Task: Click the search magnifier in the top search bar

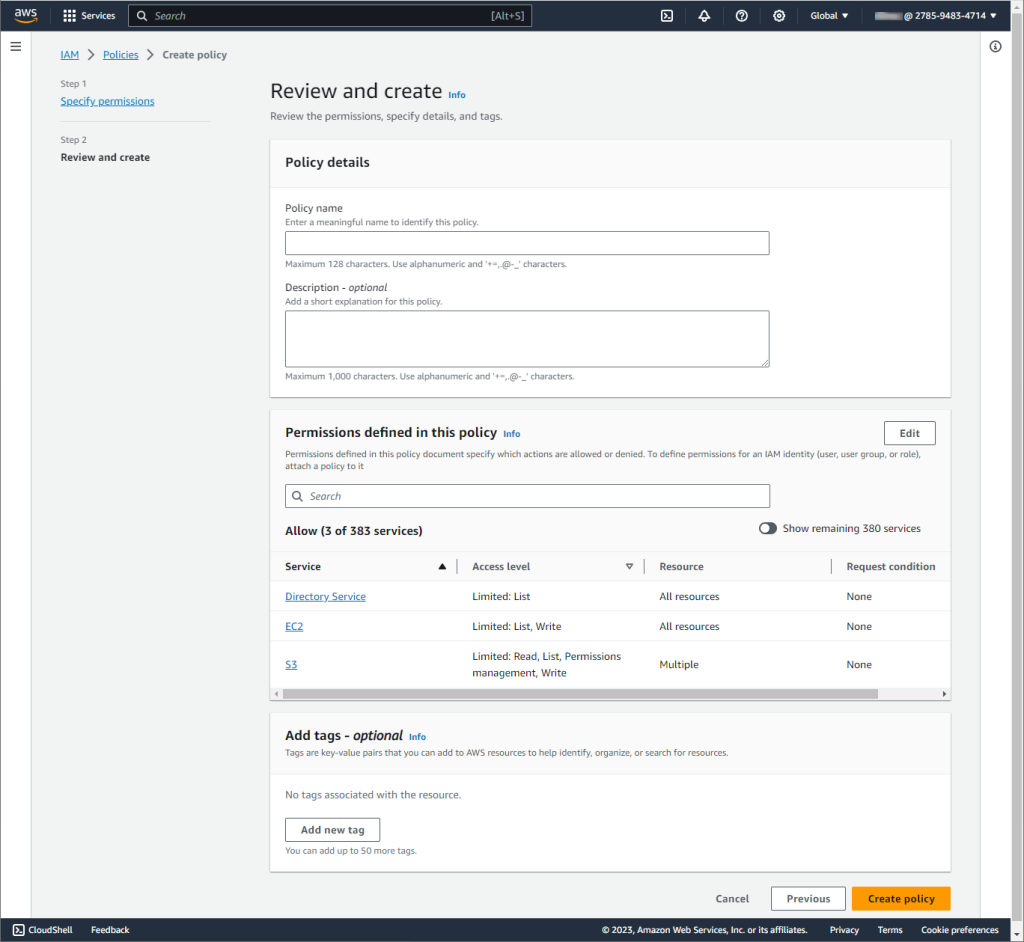Action: coord(142,15)
